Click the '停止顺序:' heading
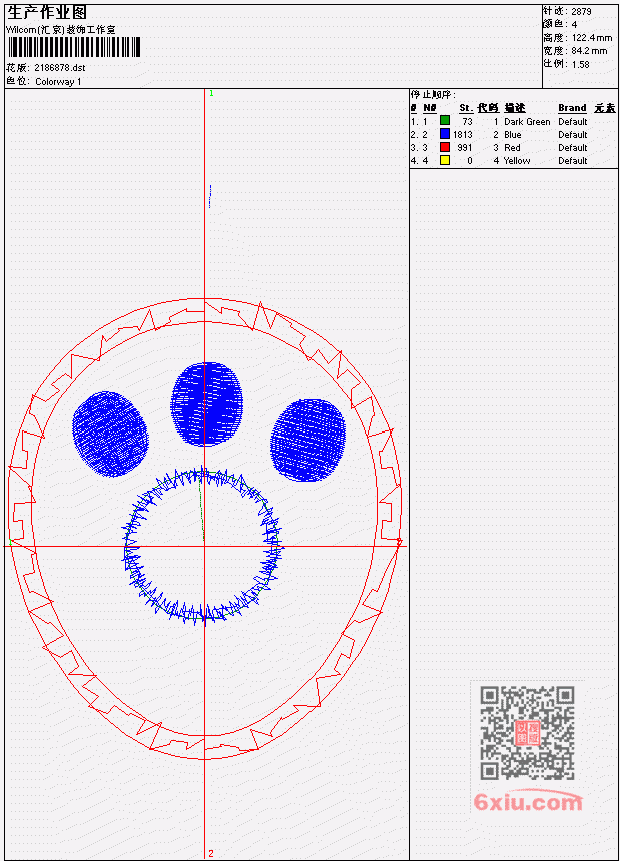Screen dimensions: 620x861 [433, 95]
